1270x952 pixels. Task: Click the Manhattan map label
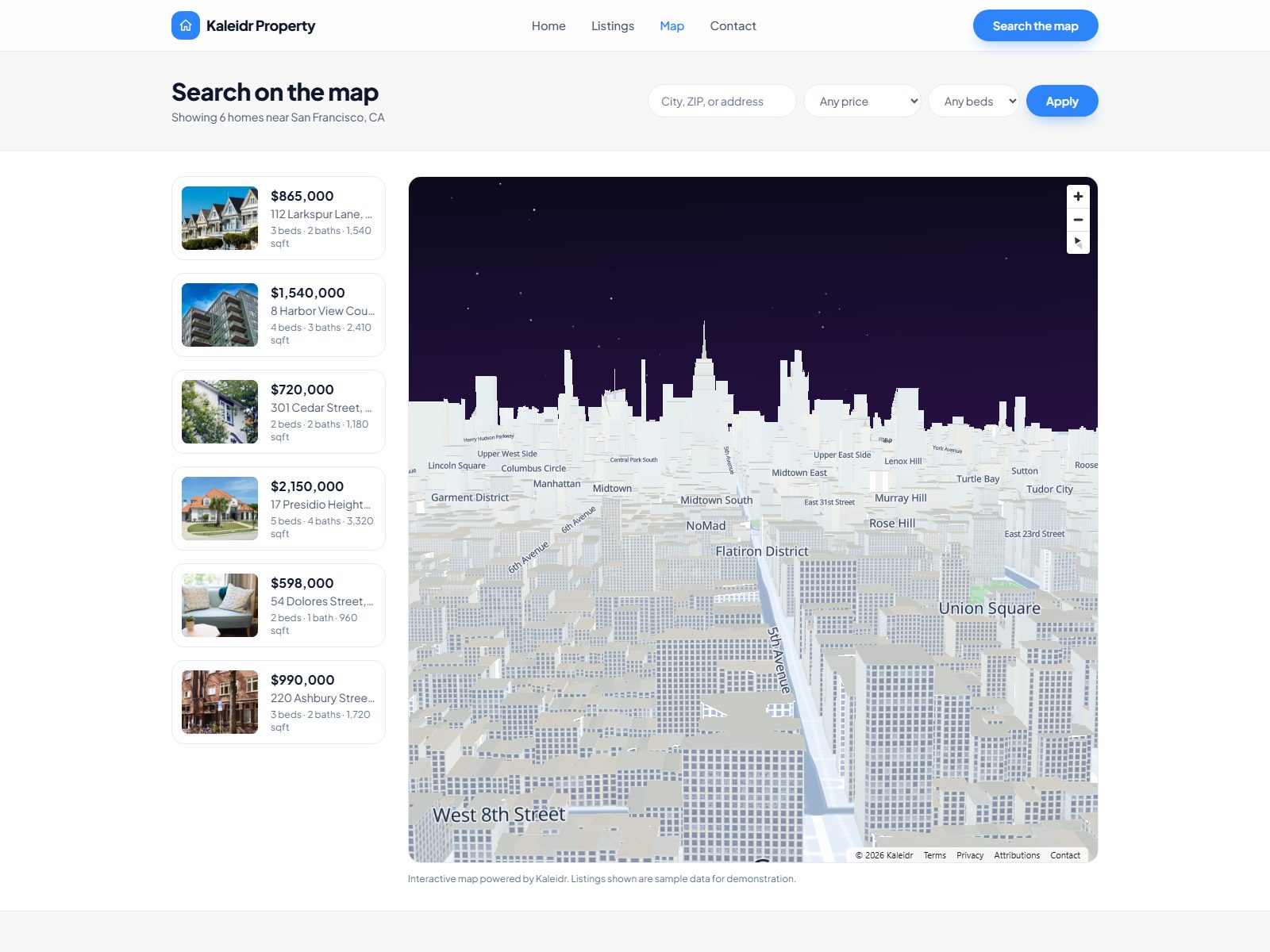556,484
